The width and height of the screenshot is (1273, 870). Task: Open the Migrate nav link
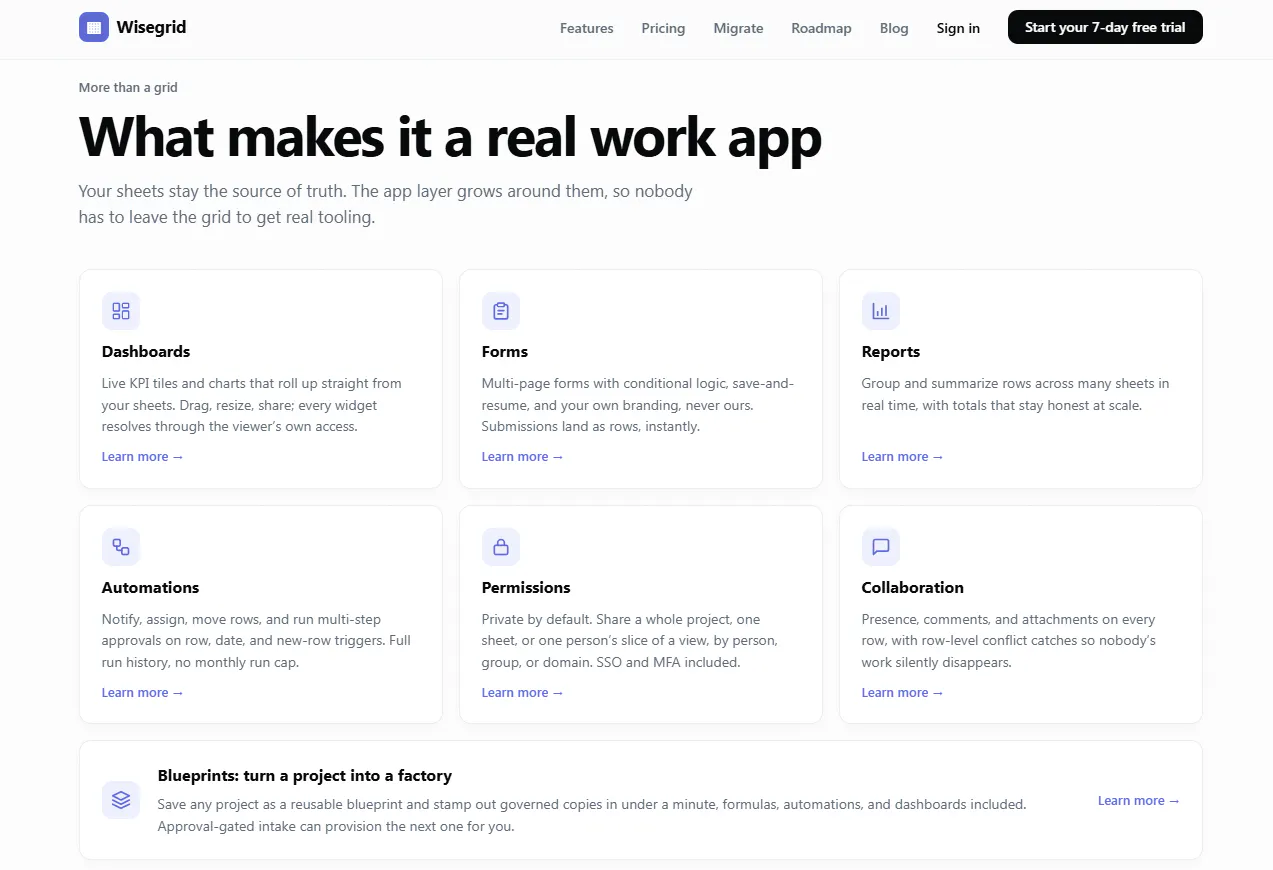coord(738,28)
